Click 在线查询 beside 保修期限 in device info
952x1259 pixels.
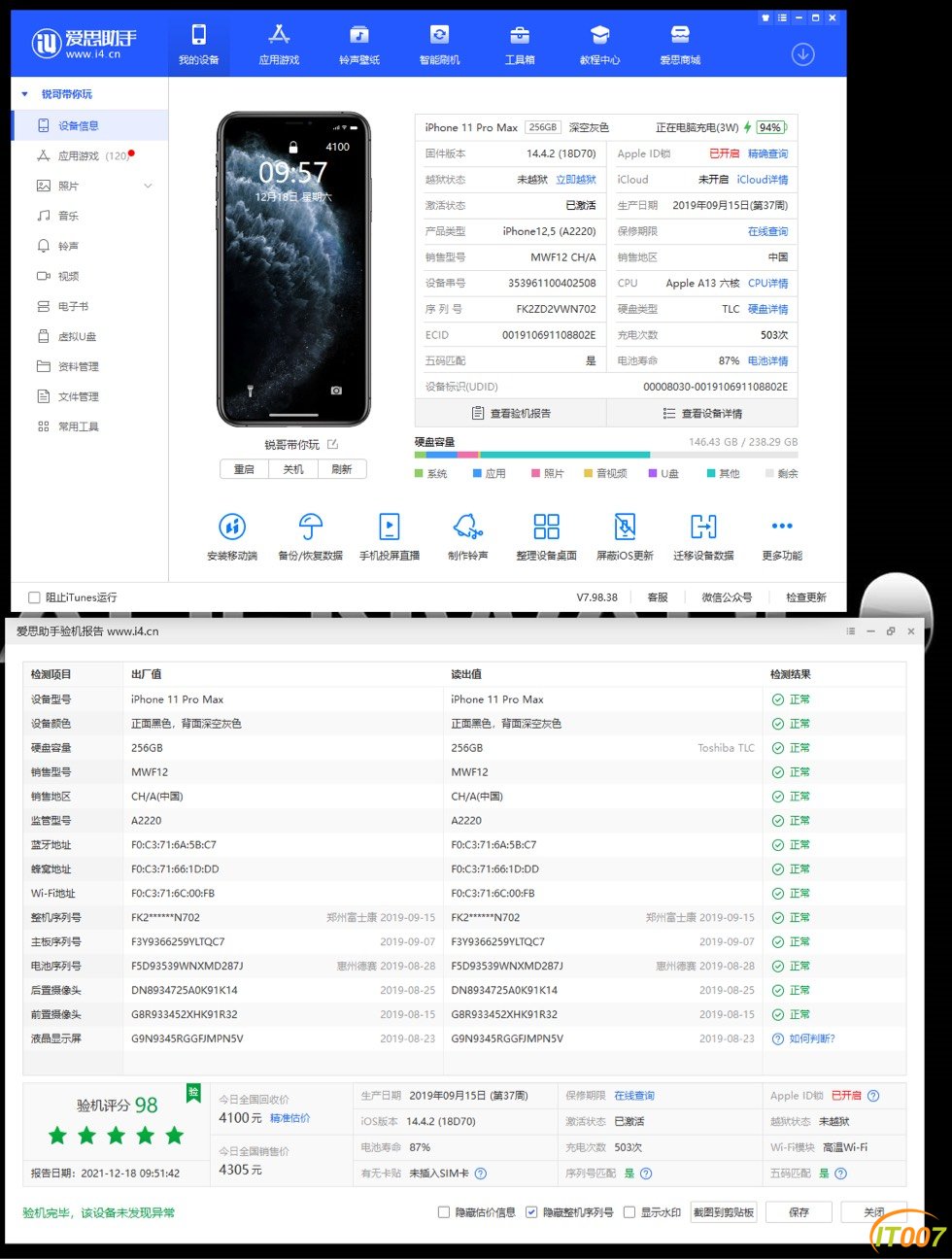click(767, 231)
